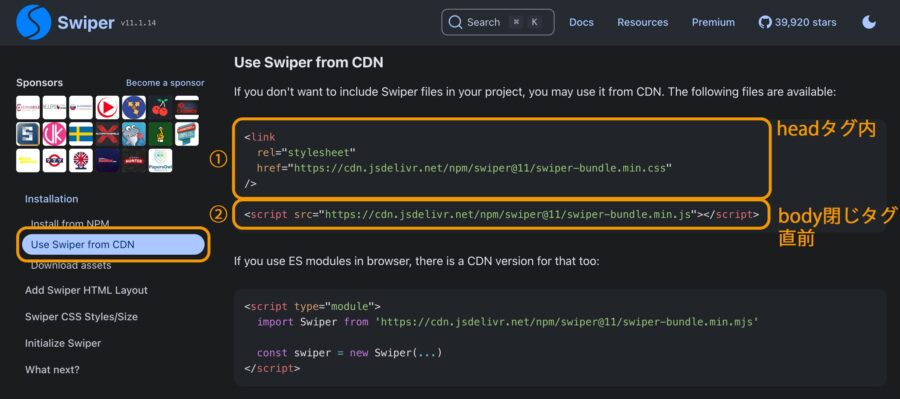900x399 pixels.
Task: Open green giraffe sponsor logo
Action: click(x=160, y=134)
